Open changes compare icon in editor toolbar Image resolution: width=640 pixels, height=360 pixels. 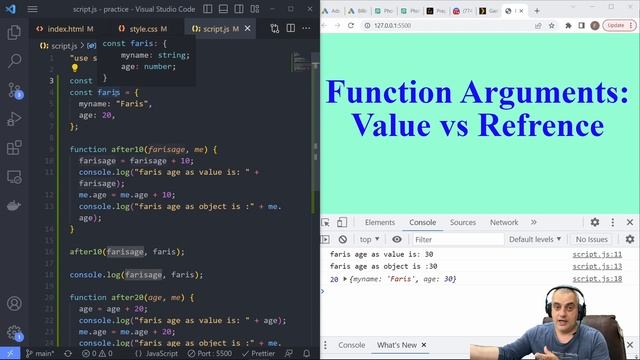tap(275, 28)
